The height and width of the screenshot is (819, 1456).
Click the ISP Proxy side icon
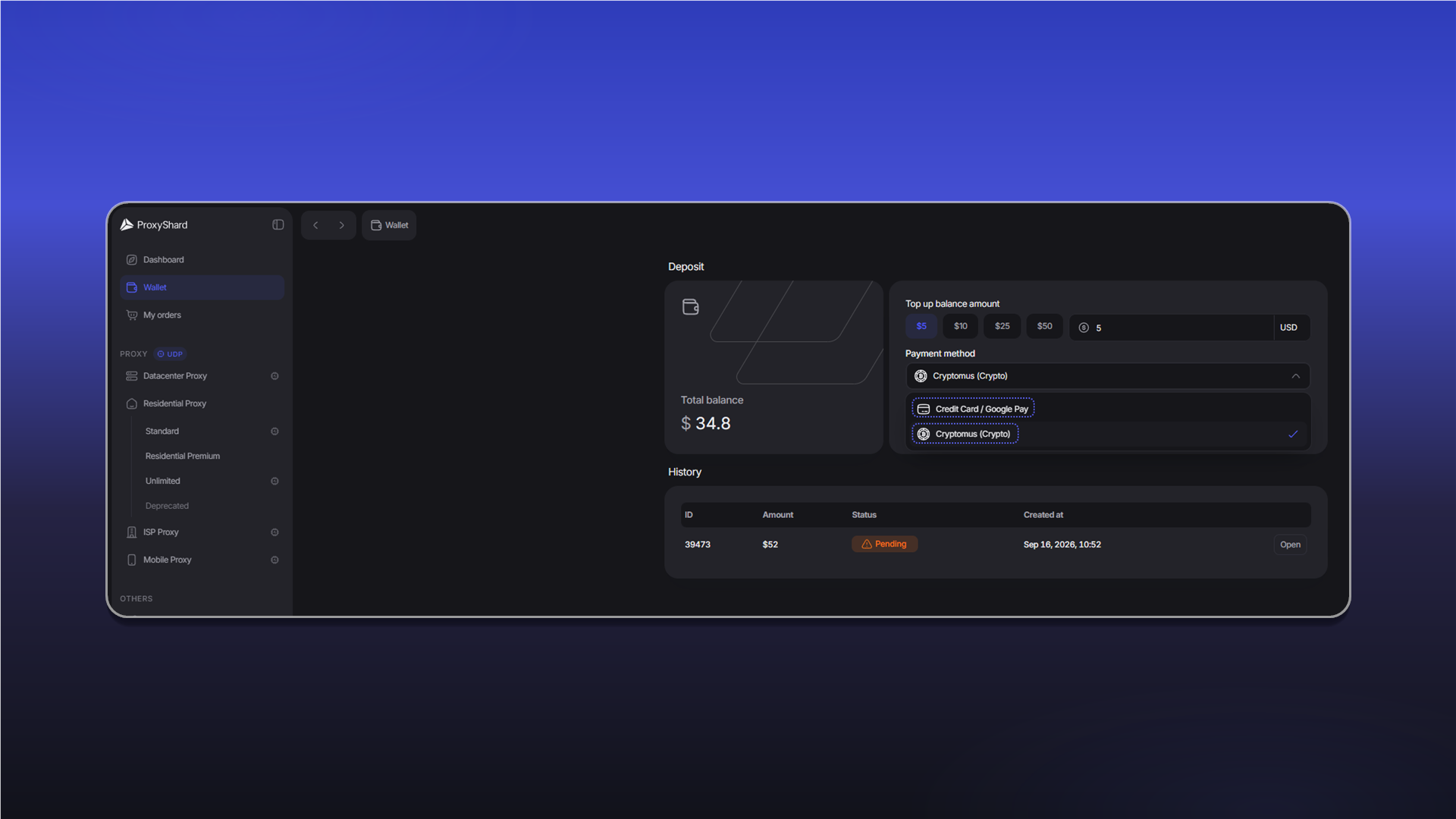click(x=275, y=532)
